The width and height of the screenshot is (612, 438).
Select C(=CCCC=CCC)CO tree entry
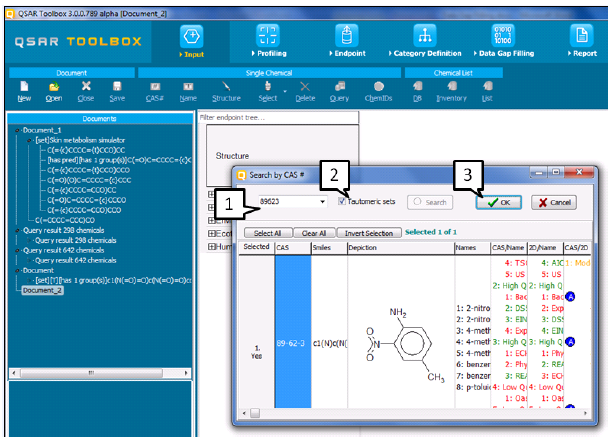pos(65,220)
